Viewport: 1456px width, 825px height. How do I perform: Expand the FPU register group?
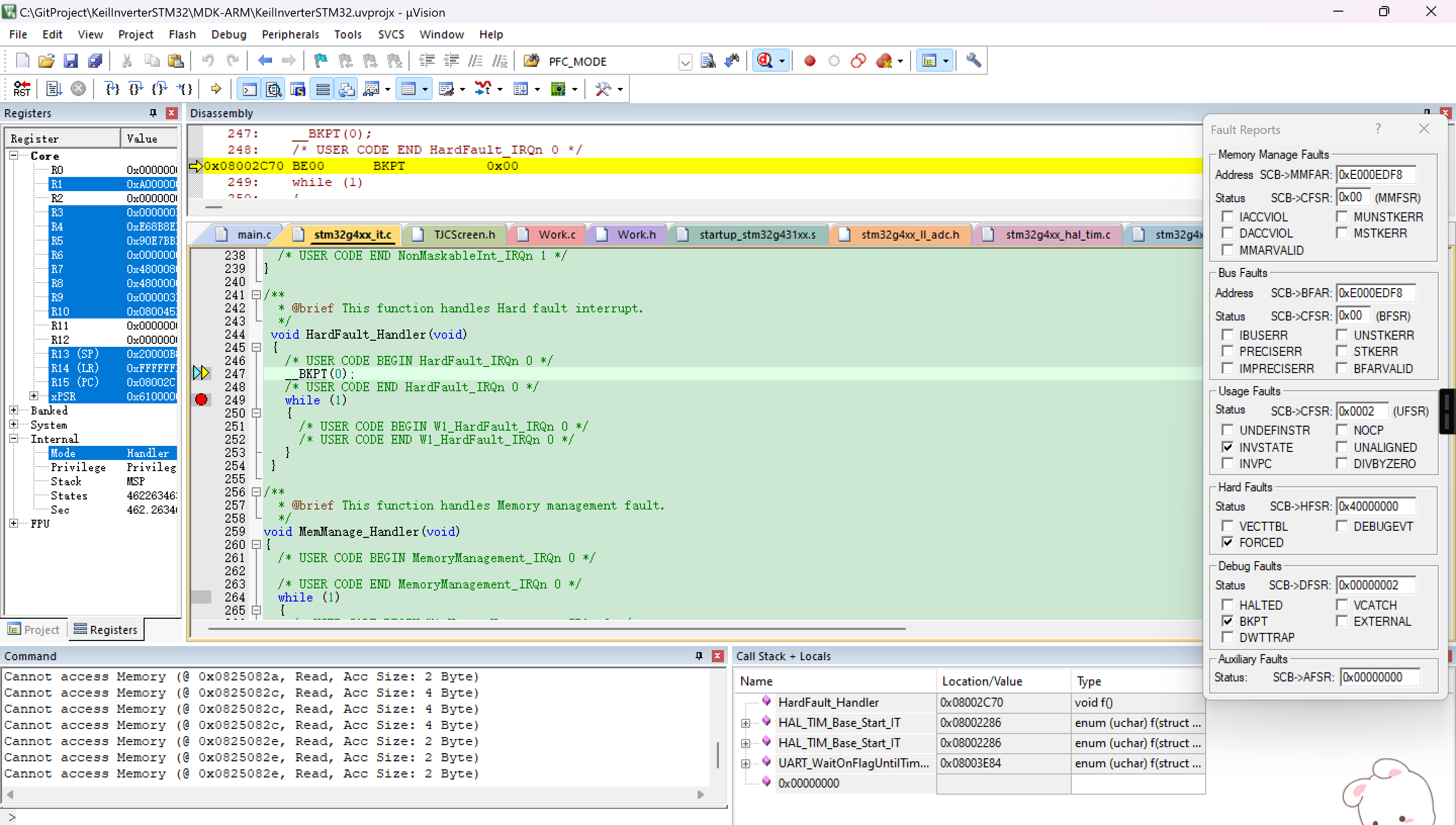[14, 524]
